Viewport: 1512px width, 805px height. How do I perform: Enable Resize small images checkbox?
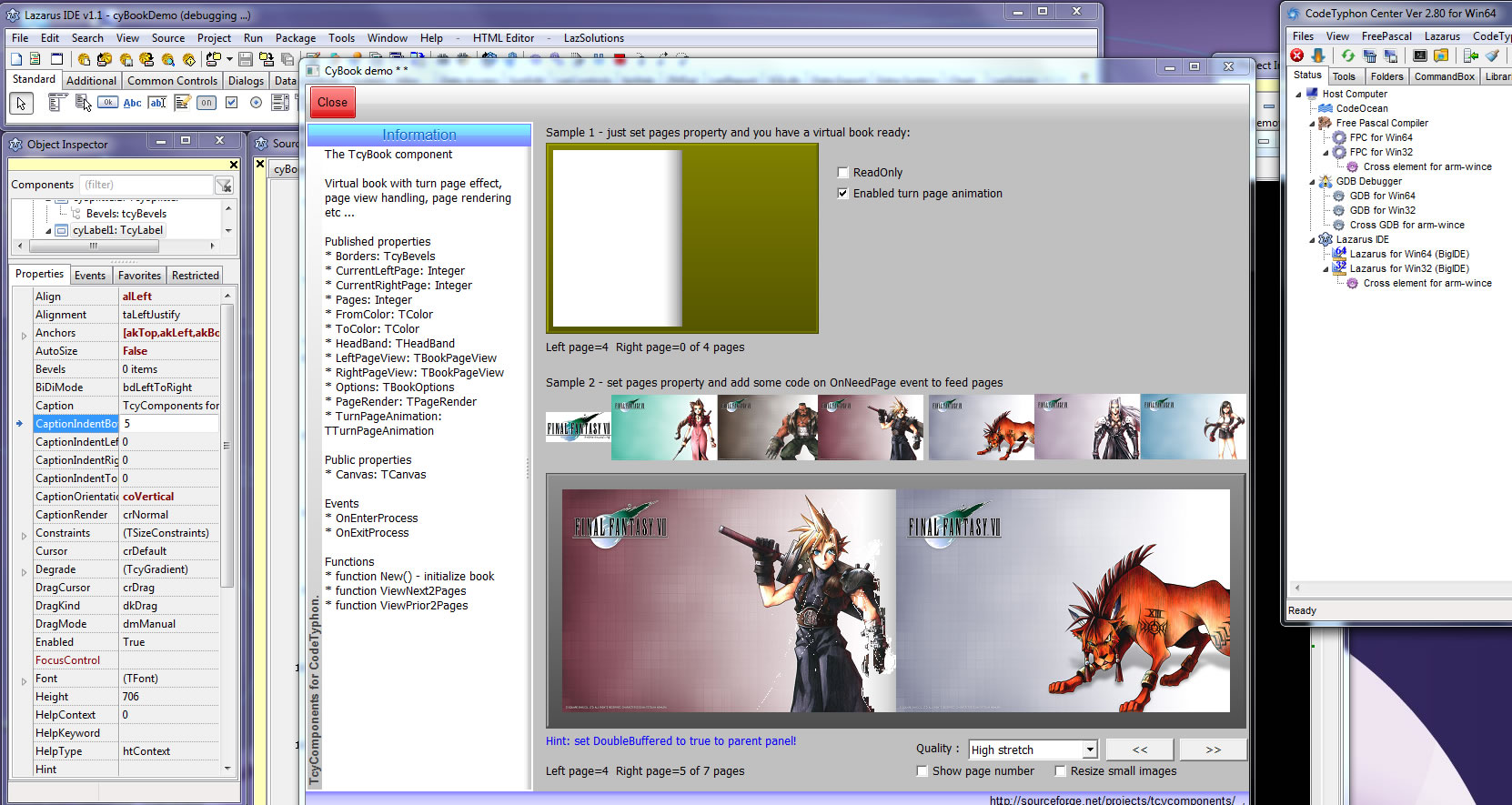(1060, 770)
